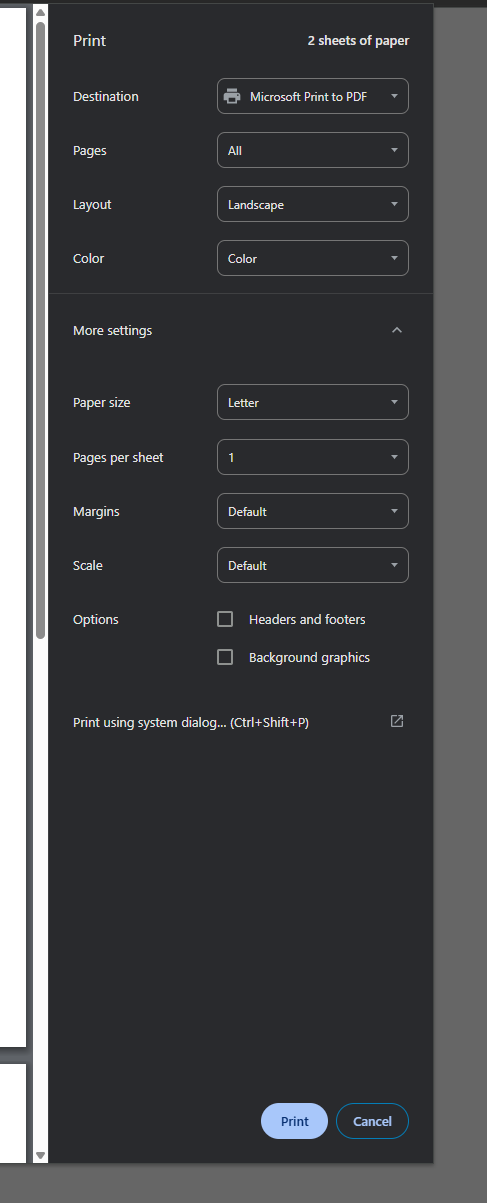487x1203 pixels.
Task: Click Print using system dialog link
Action: pos(191,722)
